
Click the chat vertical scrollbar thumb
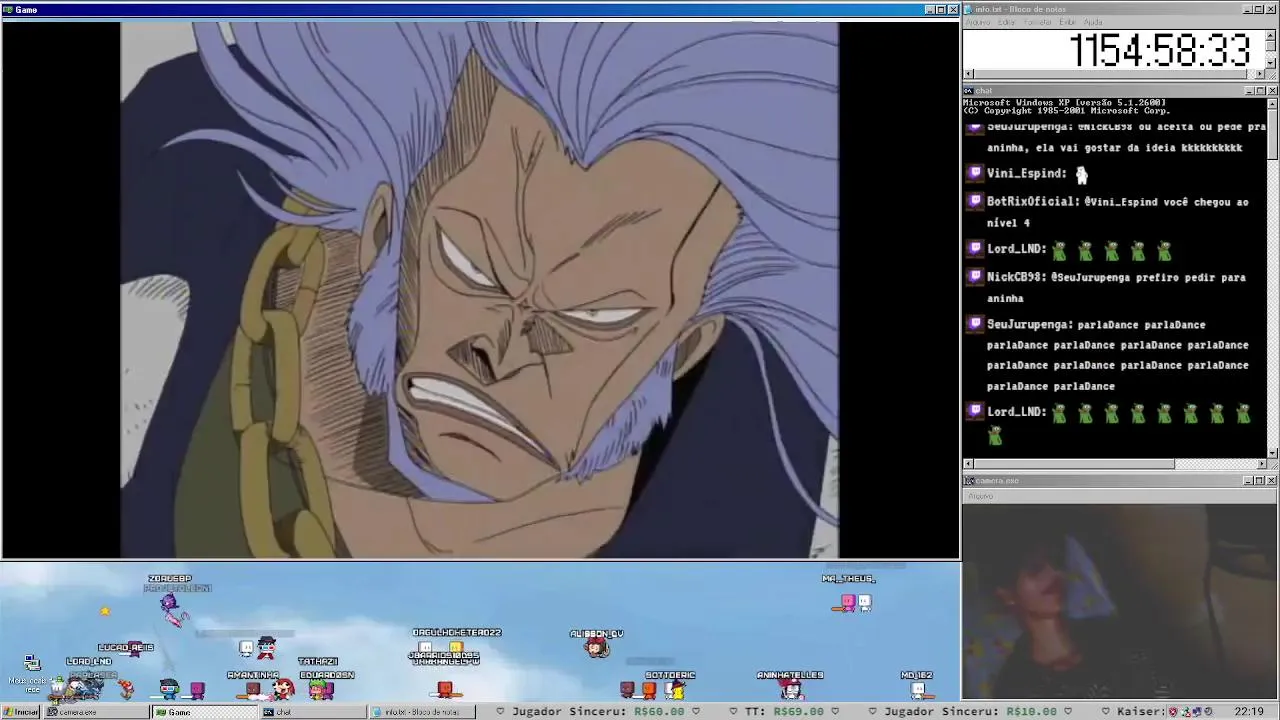coord(1272,133)
